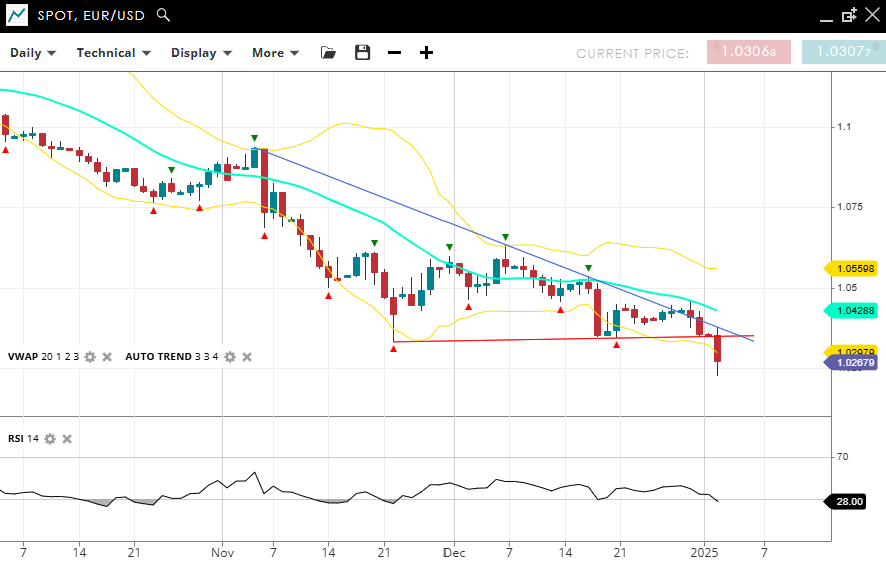886x562 pixels.
Task: Zoom out using the minus icon
Action: (x=394, y=53)
